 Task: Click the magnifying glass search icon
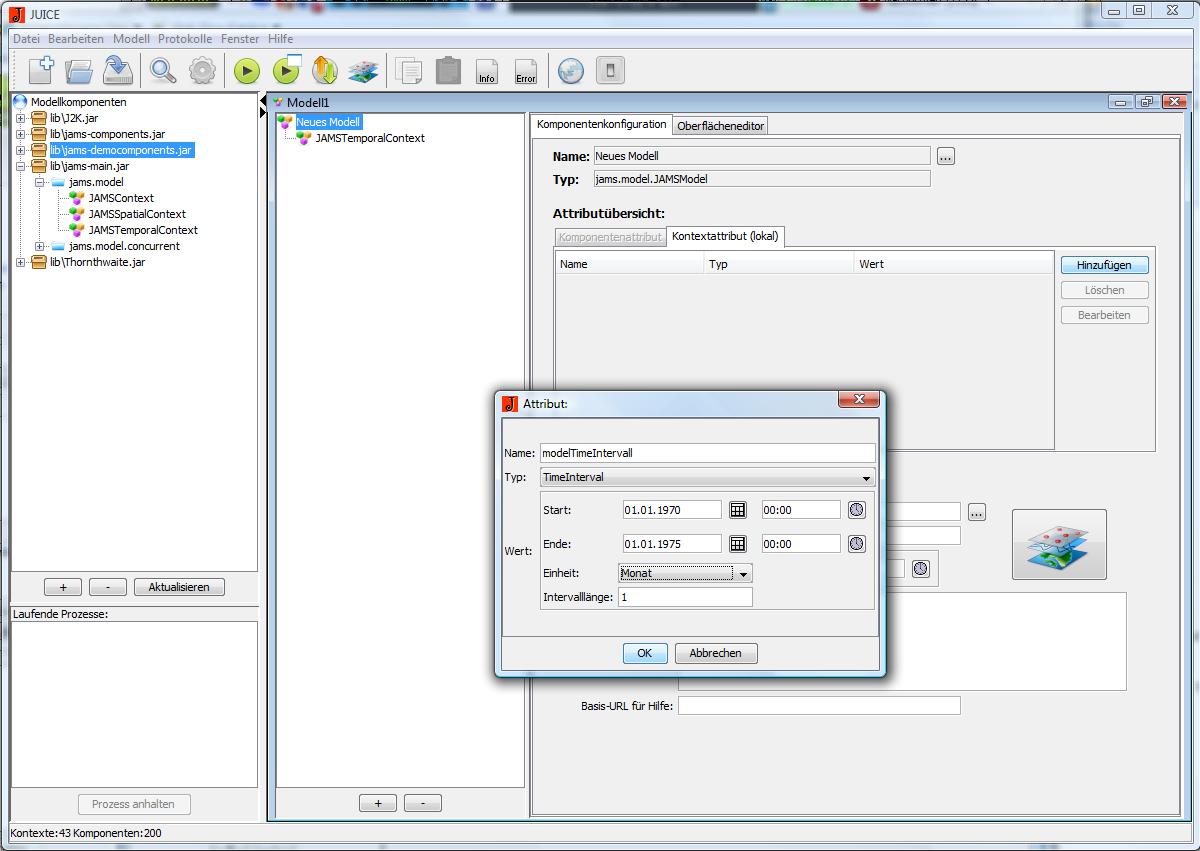coord(163,71)
